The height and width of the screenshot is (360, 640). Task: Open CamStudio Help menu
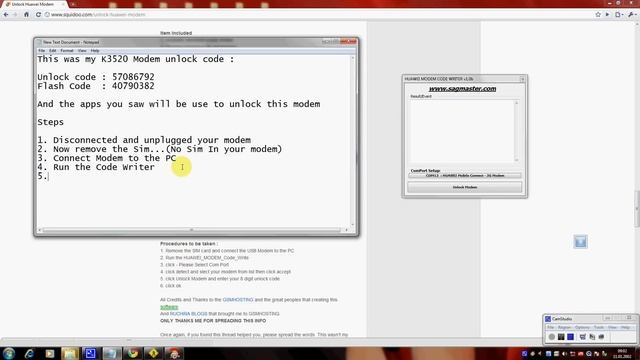pos(625,327)
